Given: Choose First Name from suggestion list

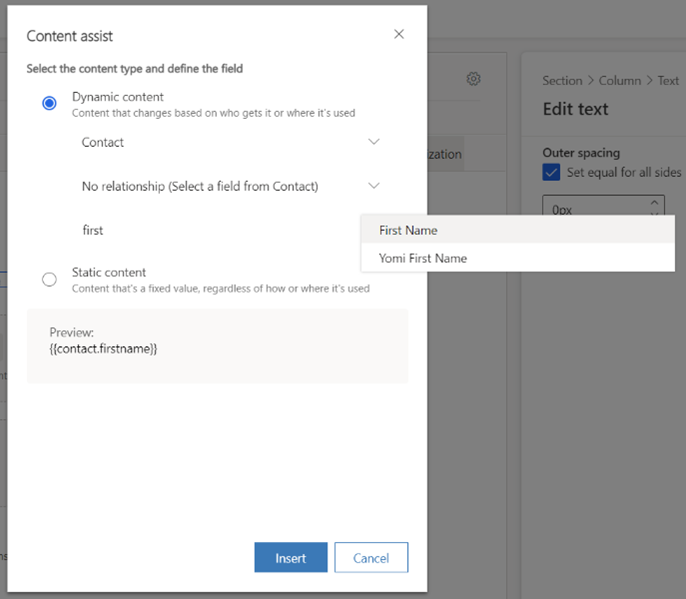Looking at the screenshot, I should (518, 230).
